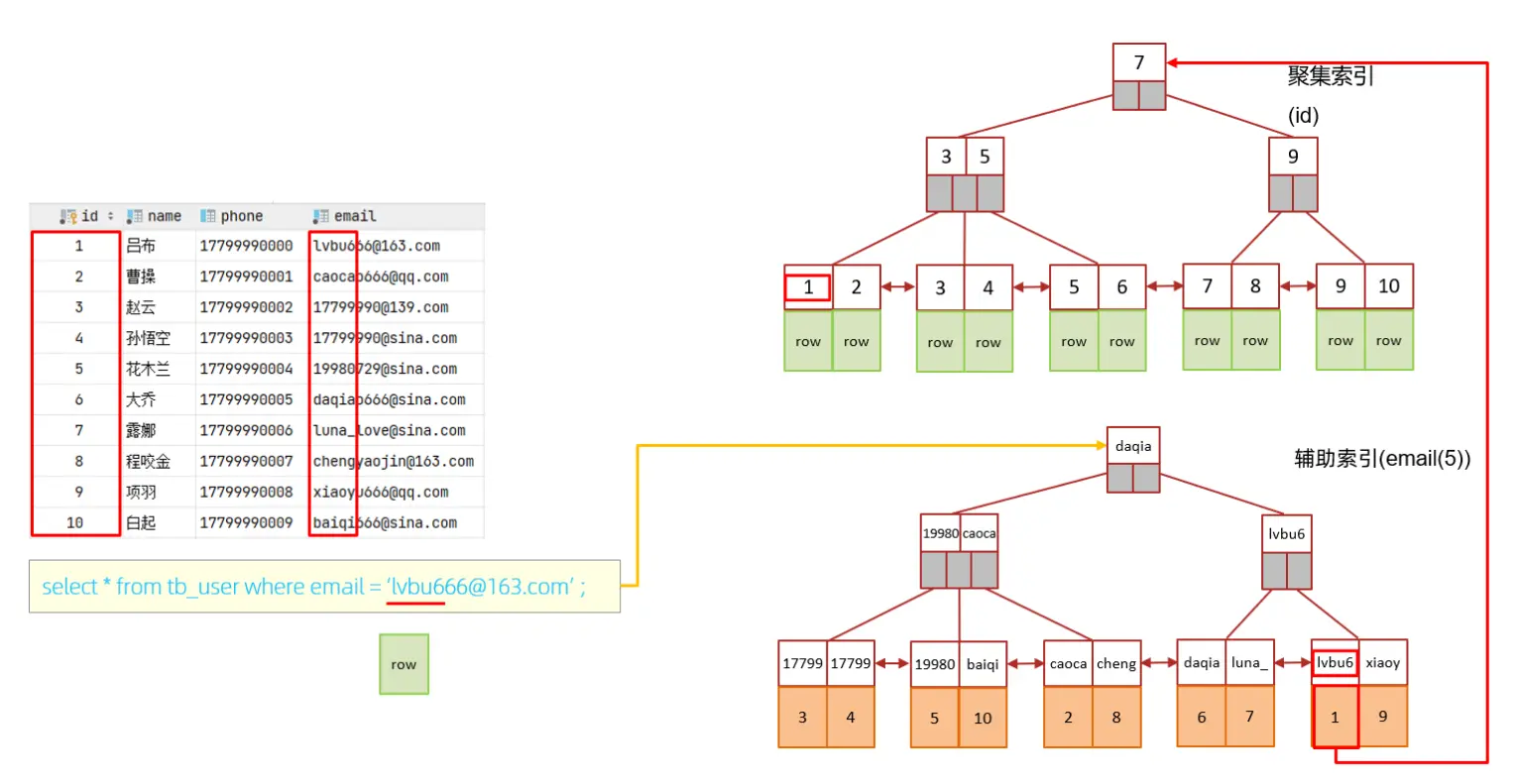Click the 聚集索引 label

click(x=1330, y=76)
